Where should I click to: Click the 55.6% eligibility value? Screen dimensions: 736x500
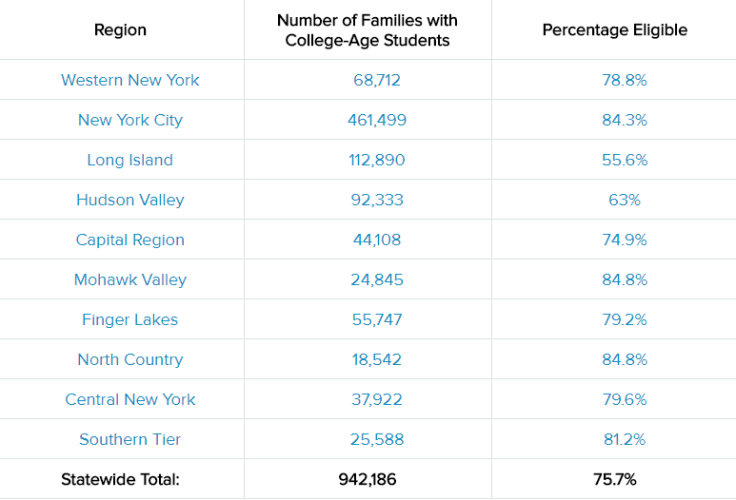click(x=624, y=160)
